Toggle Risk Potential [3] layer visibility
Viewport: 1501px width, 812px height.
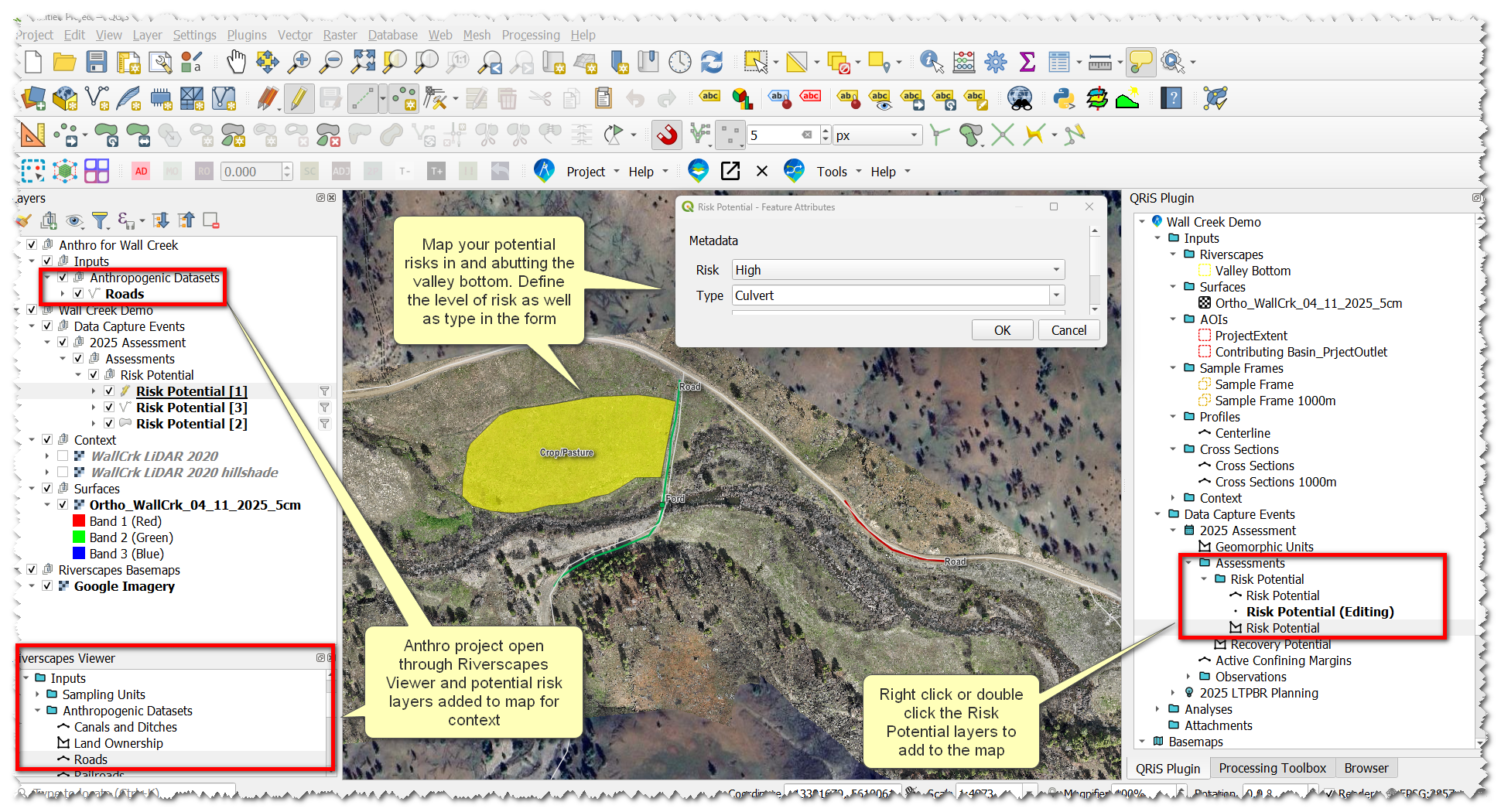[x=109, y=408]
